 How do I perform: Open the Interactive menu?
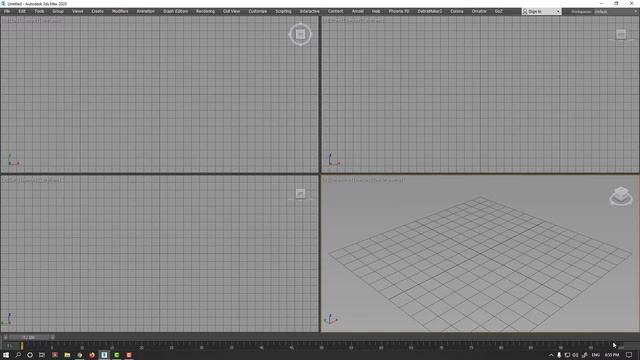(x=310, y=11)
